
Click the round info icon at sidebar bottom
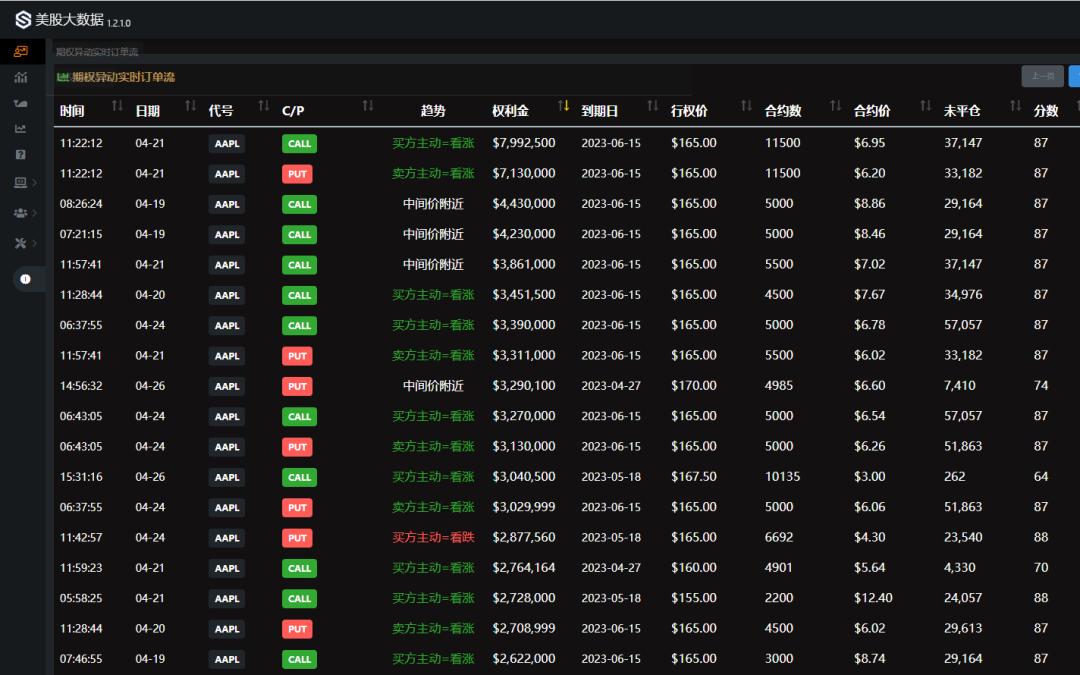25,279
